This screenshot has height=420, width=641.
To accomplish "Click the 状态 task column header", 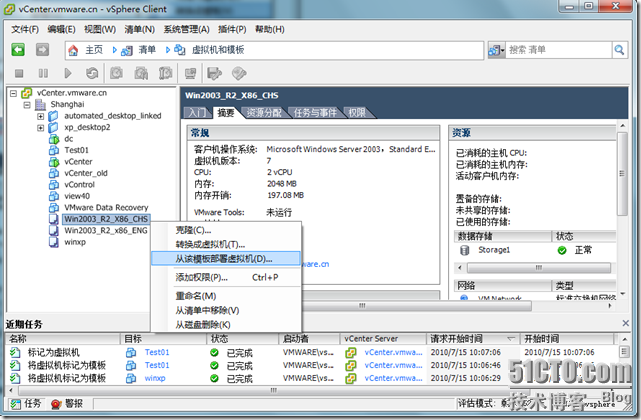I will click(242, 339).
